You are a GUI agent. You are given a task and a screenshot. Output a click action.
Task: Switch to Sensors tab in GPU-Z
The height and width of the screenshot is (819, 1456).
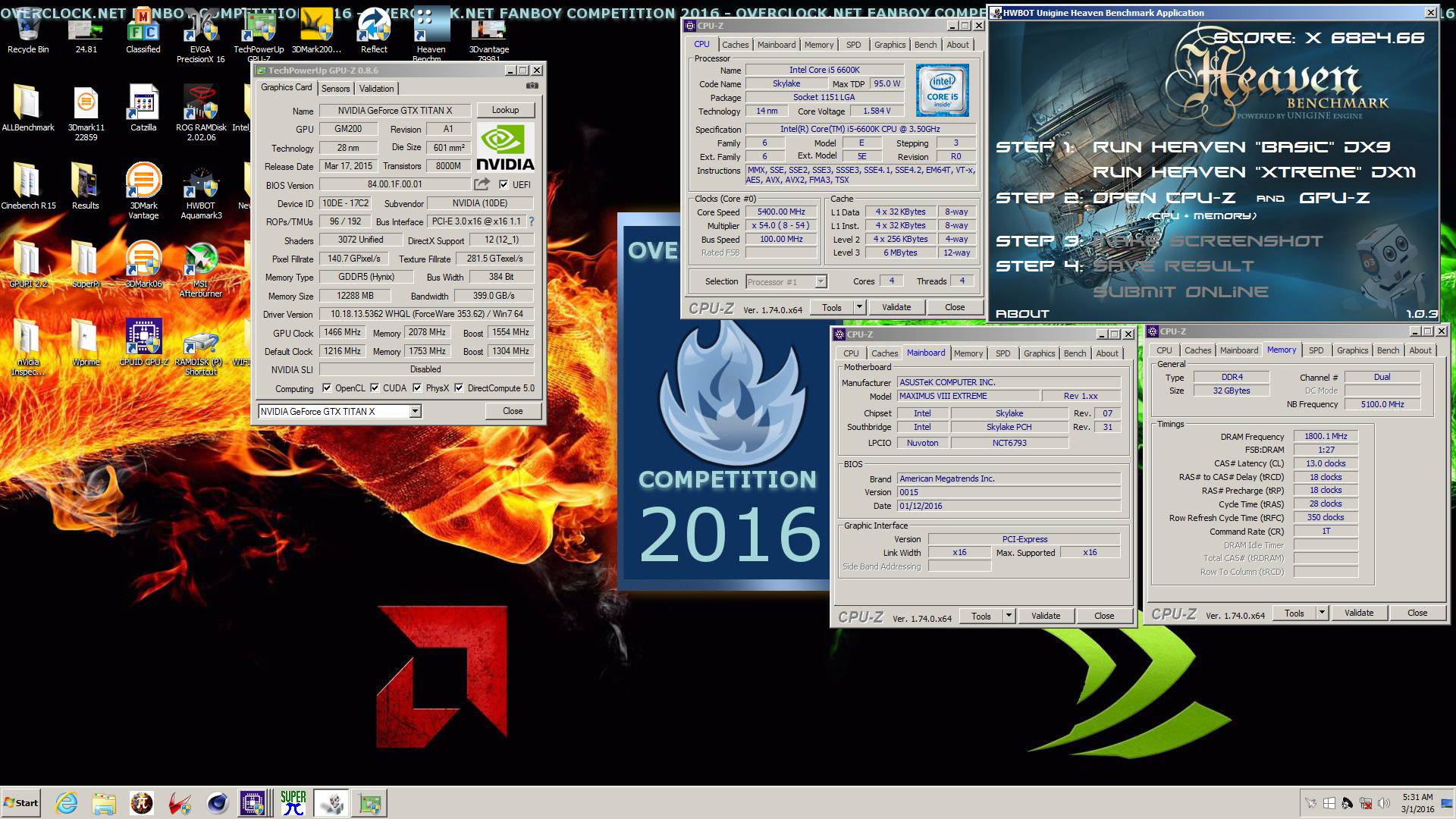pyautogui.click(x=336, y=88)
